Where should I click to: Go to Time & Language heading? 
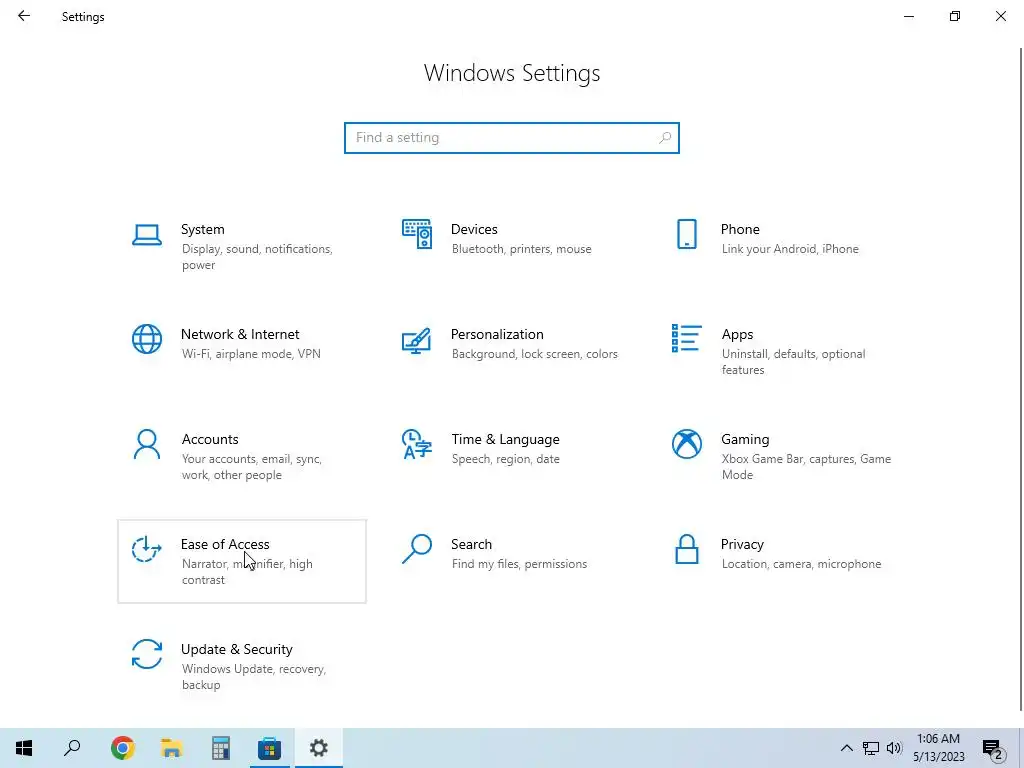(x=505, y=440)
